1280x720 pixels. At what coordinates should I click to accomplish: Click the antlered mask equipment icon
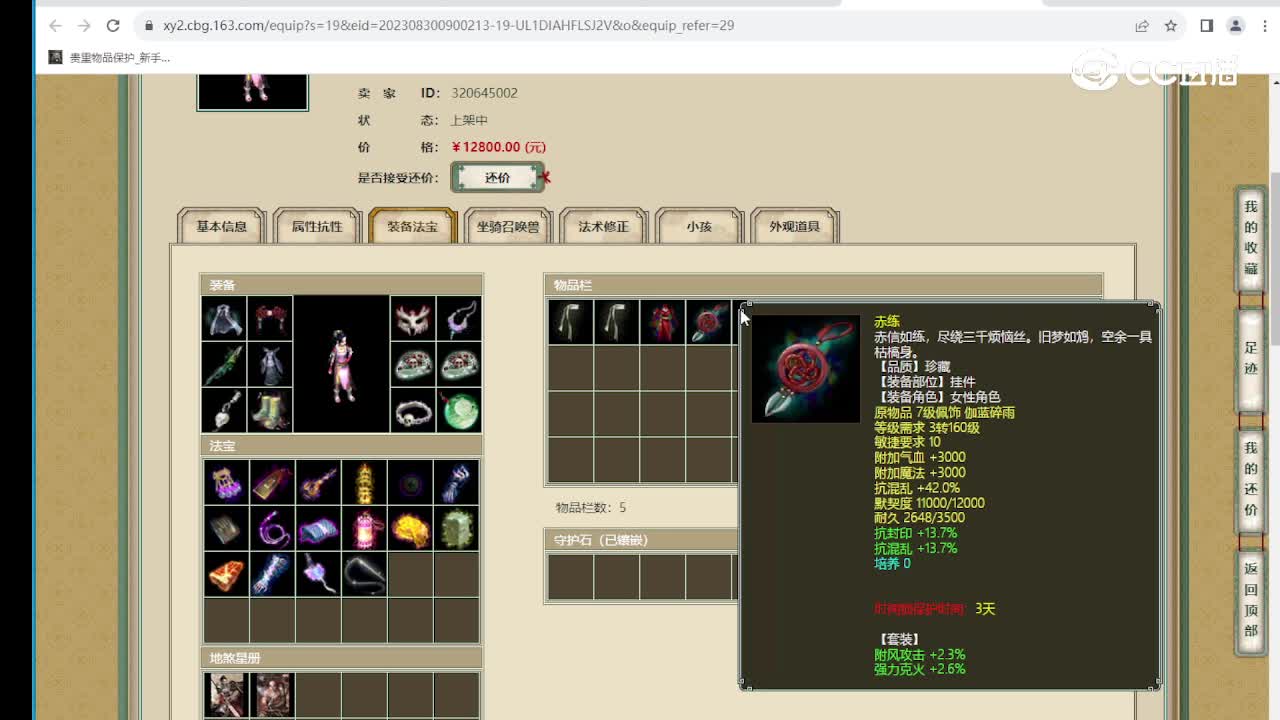pos(412,319)
